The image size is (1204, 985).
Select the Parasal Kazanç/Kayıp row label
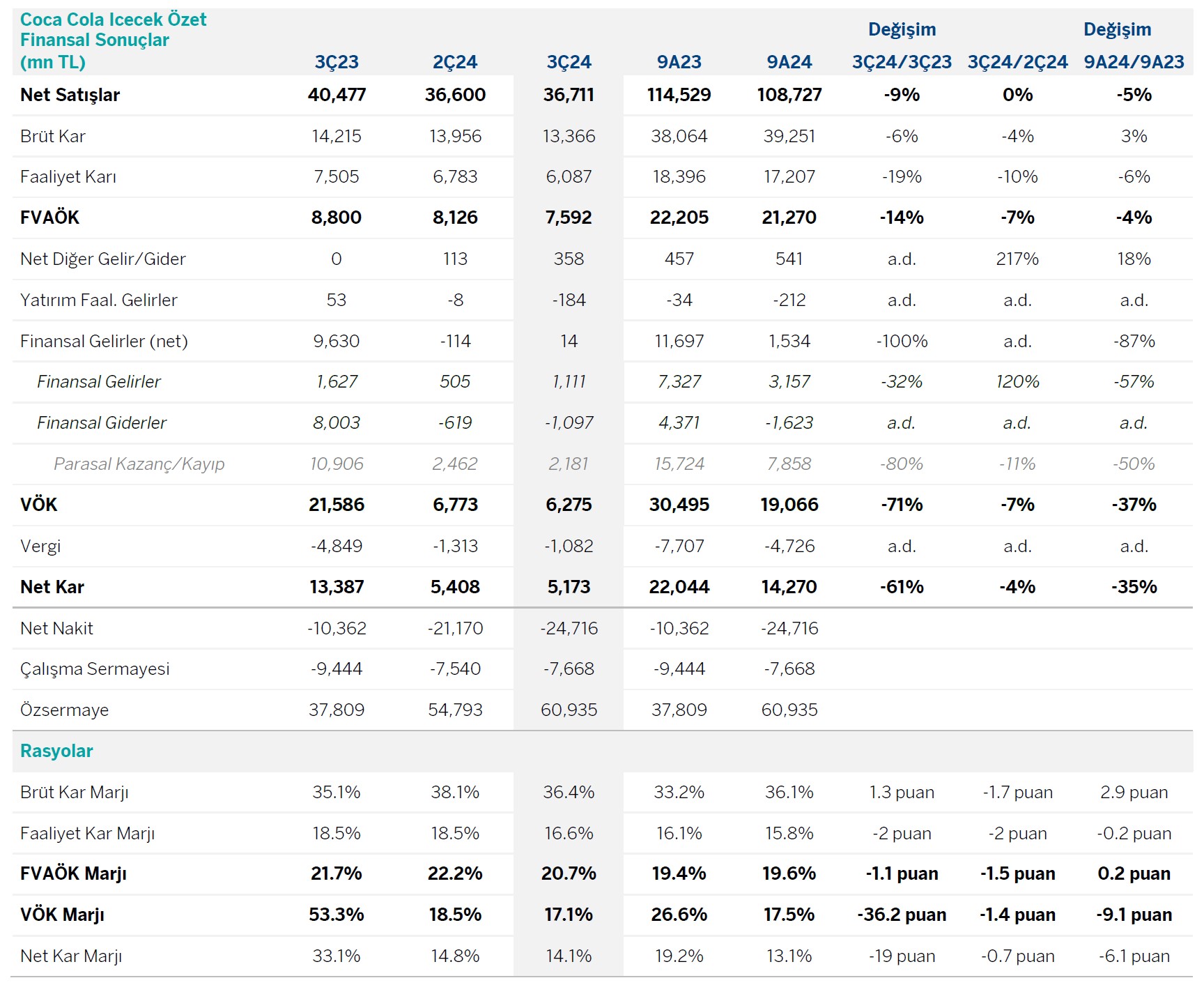pyautogui.click(x=139, y=464)
